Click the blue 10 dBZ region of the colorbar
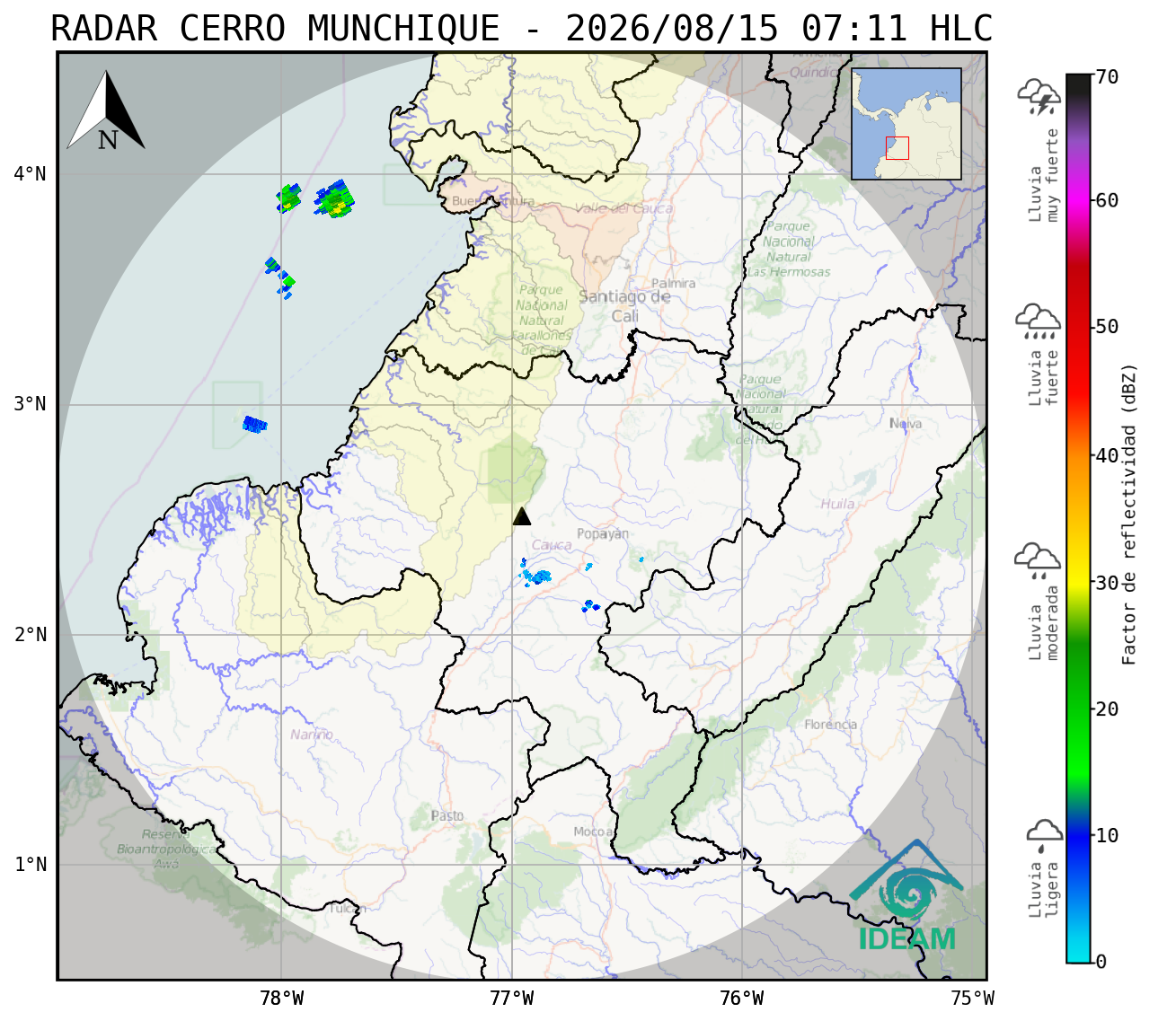 point(1078,836)
